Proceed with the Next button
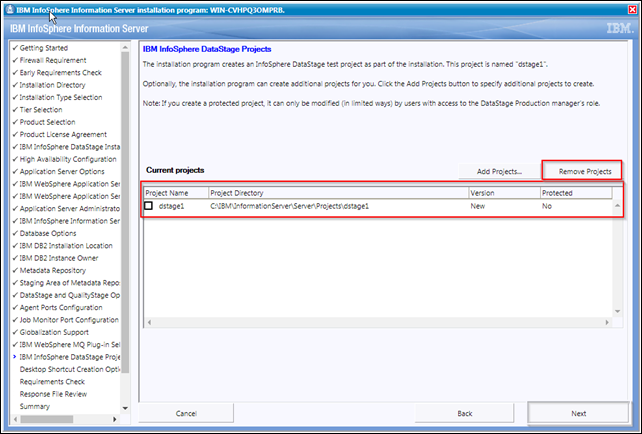 click(x=578, y=414)
